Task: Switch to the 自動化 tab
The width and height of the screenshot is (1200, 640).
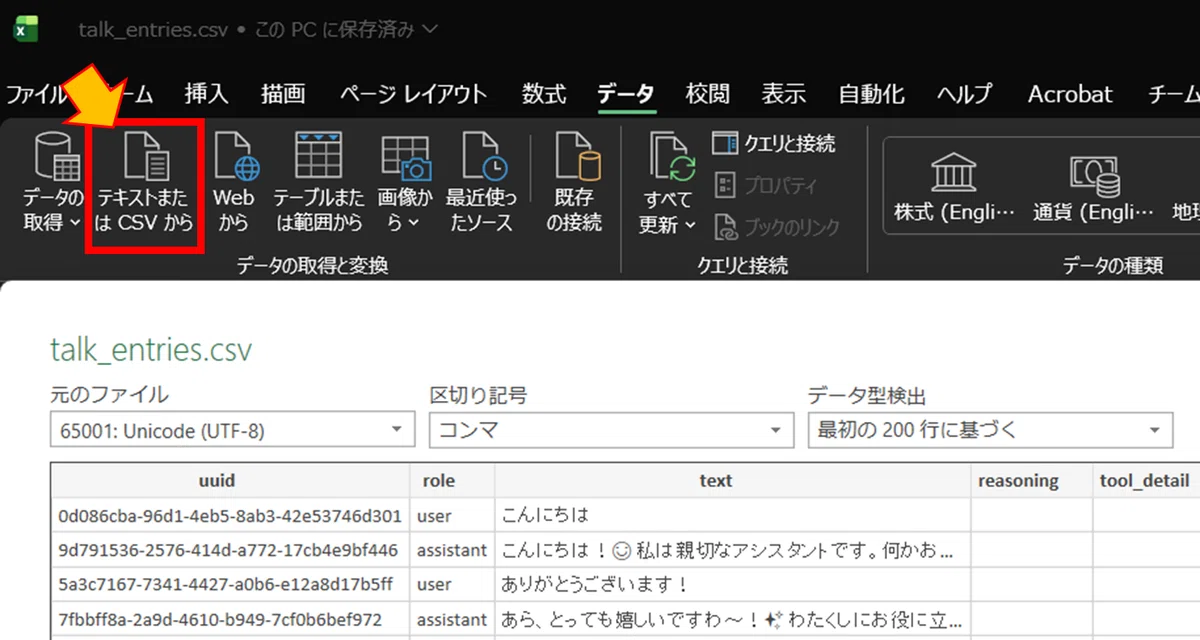Action: (871, 94)
